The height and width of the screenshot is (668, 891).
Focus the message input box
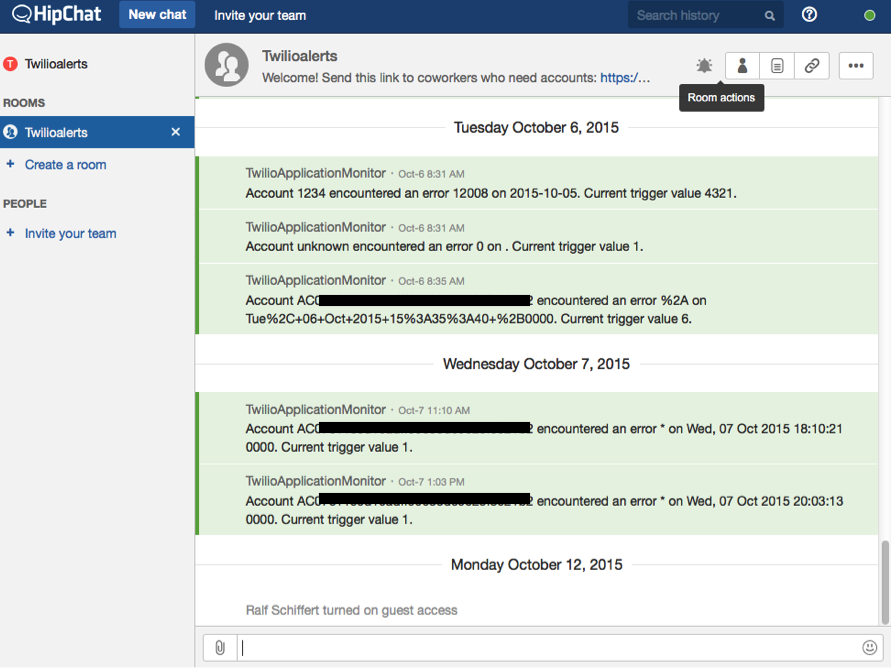click(546, 647)
